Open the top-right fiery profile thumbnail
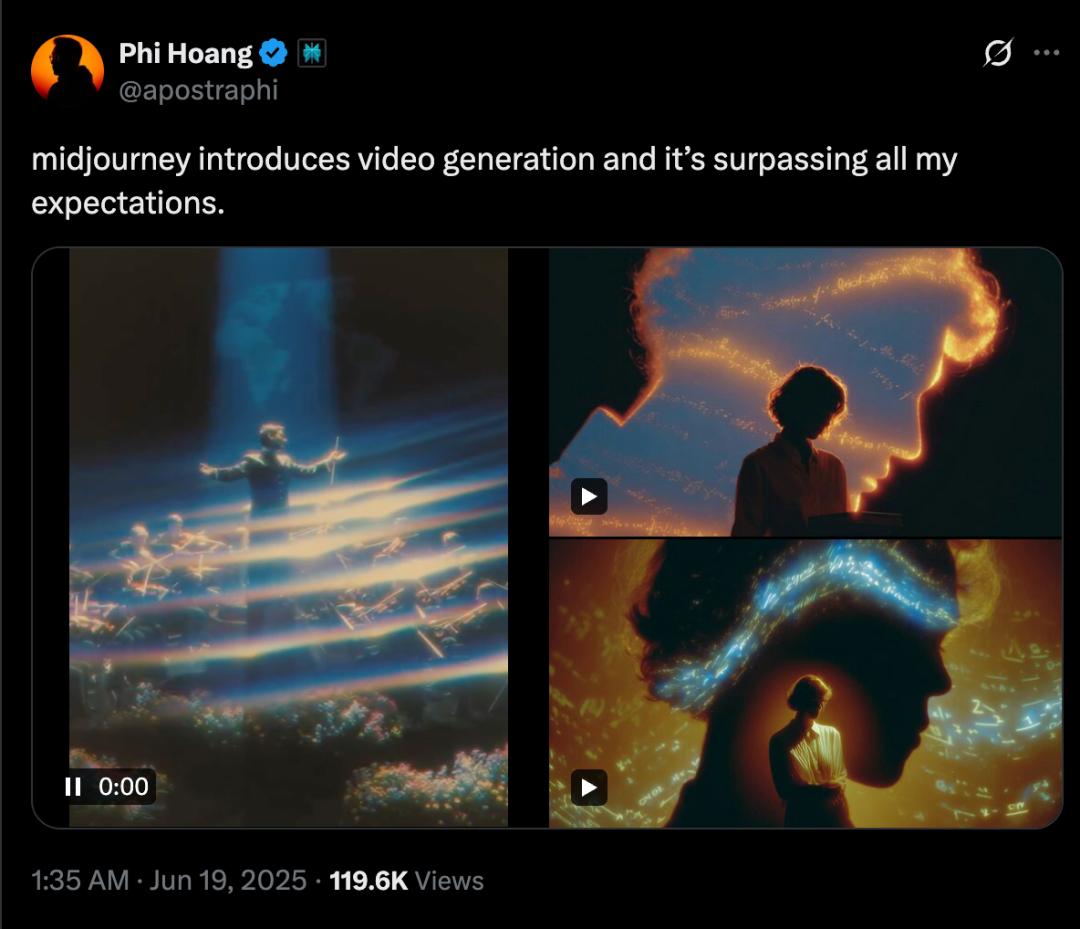This screenshot has width=1080, height=929. tap(805, 392)
